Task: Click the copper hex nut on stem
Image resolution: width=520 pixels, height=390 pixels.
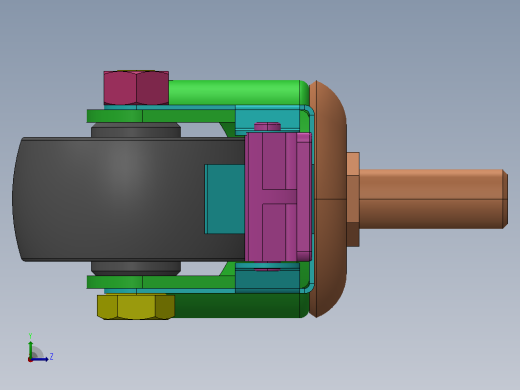Action: 353,199
